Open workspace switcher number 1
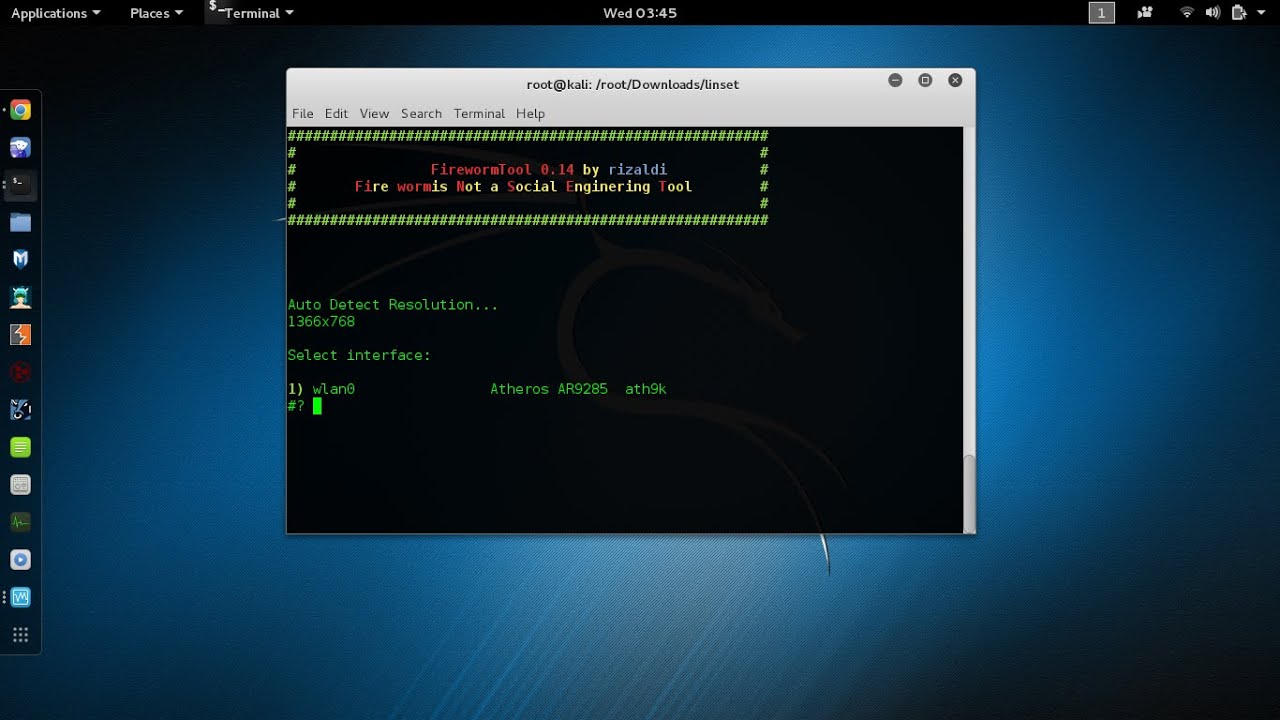 coord(1101,13)
